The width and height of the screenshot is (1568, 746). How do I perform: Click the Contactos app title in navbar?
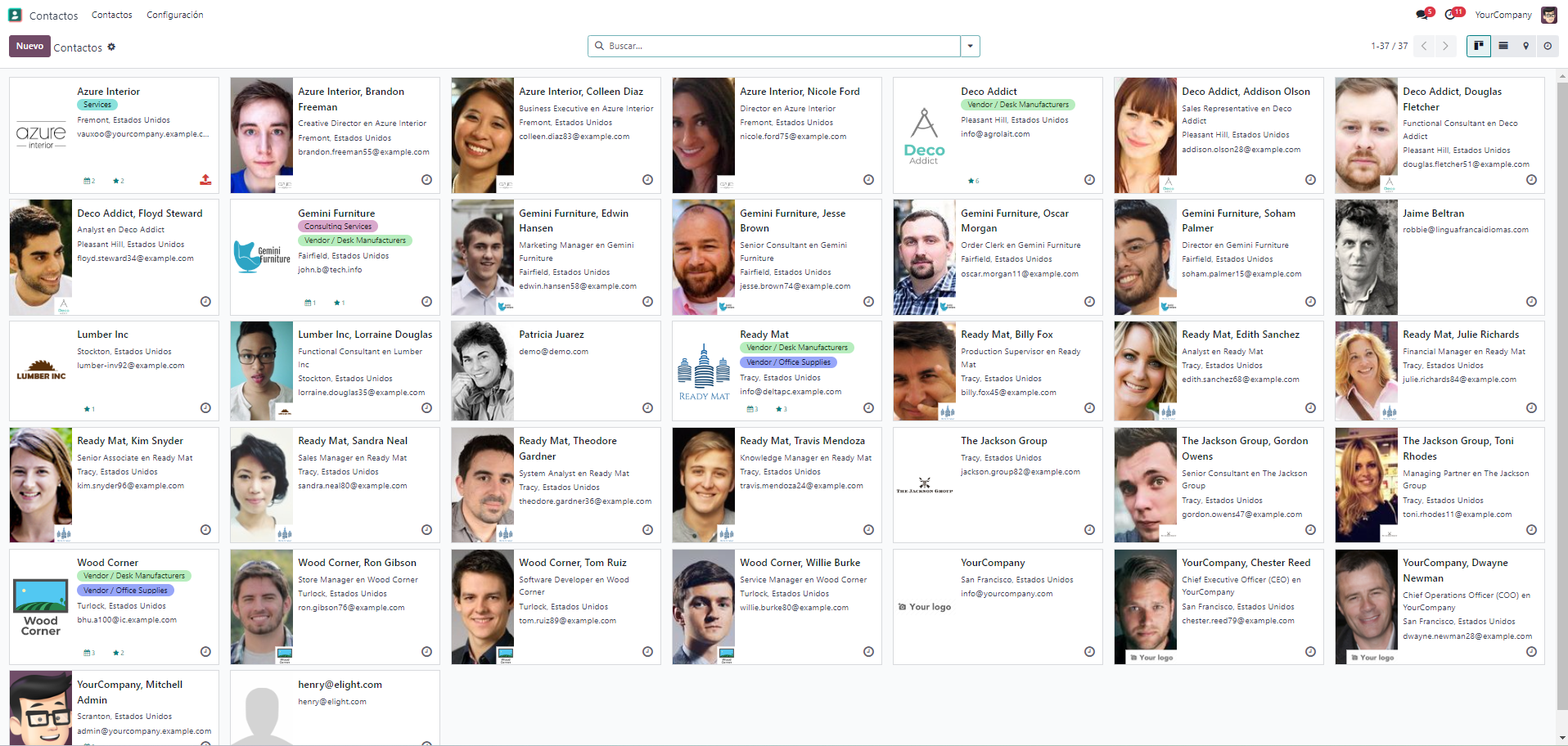(53, 16)
